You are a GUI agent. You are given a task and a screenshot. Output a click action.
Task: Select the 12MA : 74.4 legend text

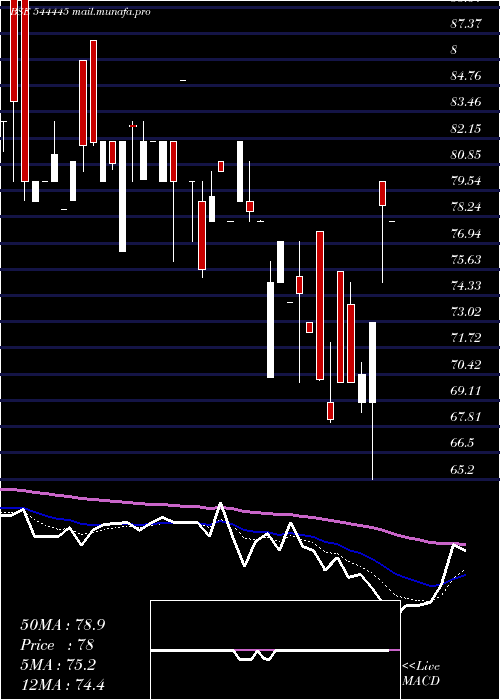point(63,684)
